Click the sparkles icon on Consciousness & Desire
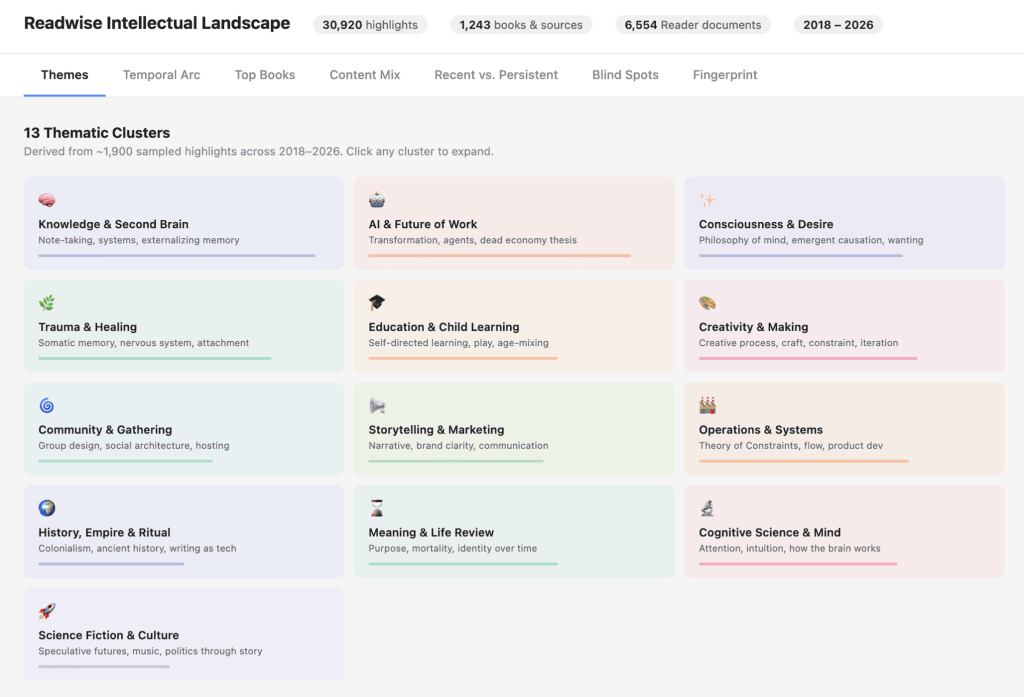The height and width of the screenshot is (697, 1024). pos(707,200)
